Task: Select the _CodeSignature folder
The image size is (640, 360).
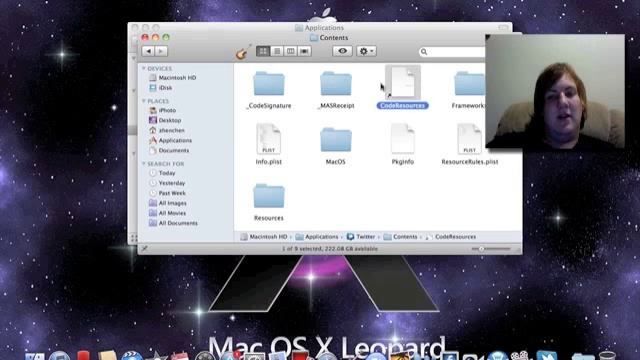Action: [x=269, y=84]
